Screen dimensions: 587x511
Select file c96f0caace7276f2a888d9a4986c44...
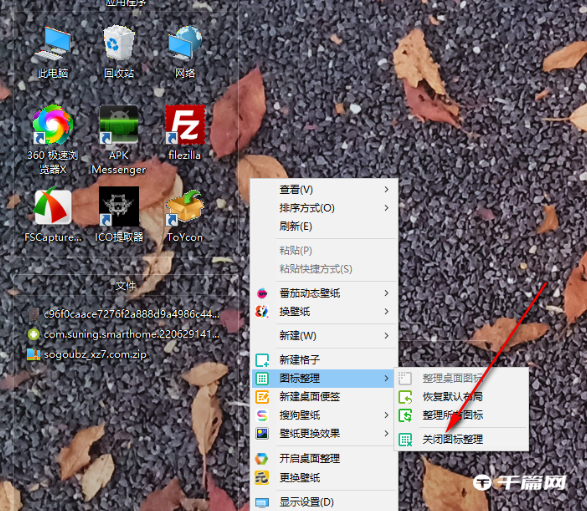coord(124,314)
